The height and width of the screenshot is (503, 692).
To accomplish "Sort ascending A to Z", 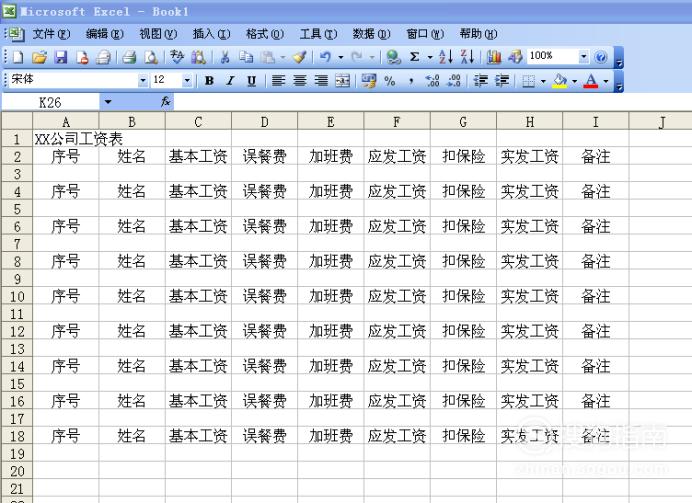I will click(x=446, y=57).
